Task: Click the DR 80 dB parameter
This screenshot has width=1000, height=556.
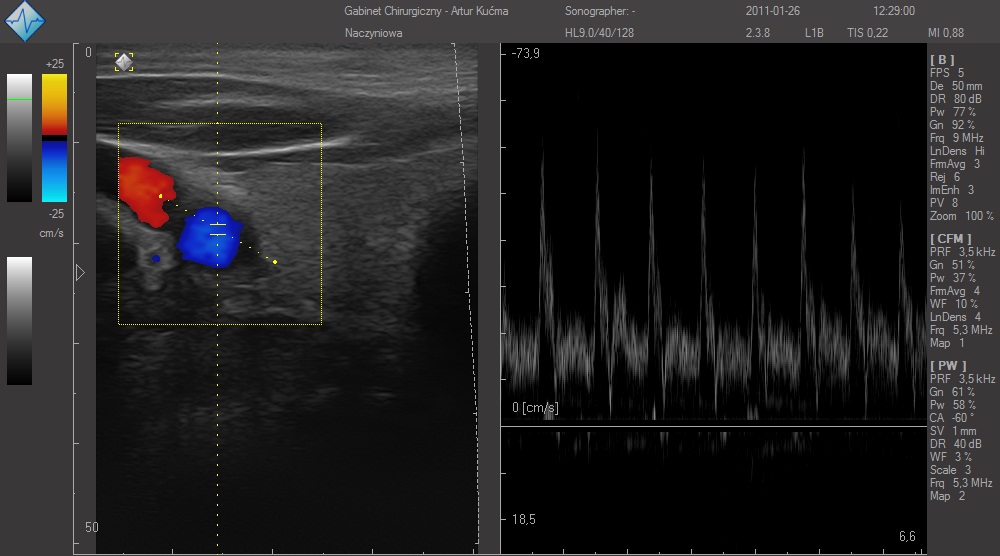Action: click(x=955, y=99)
